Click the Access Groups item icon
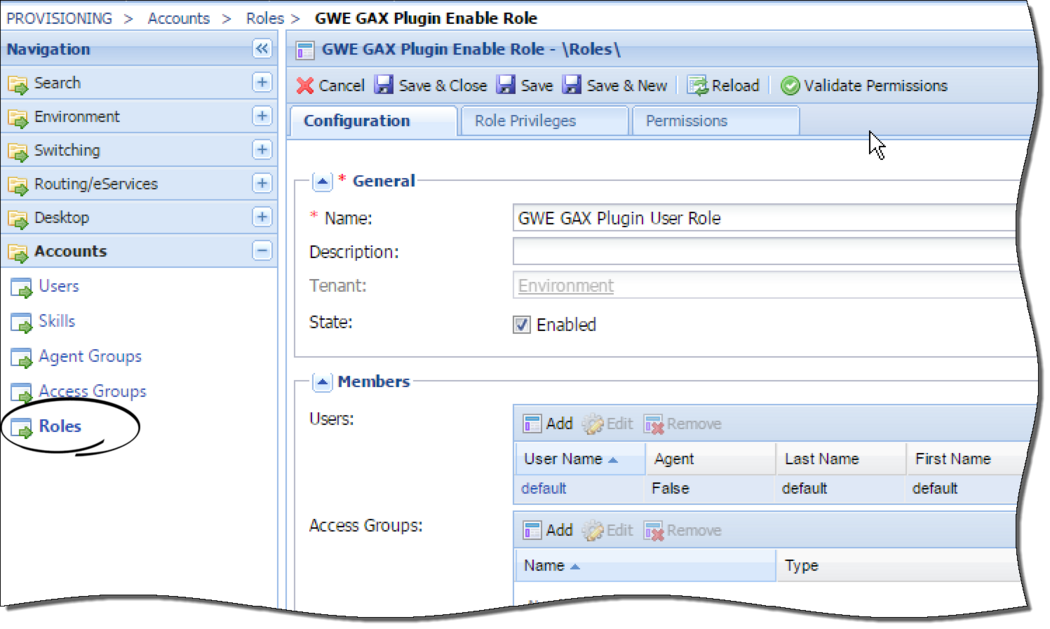 (21, 393)
